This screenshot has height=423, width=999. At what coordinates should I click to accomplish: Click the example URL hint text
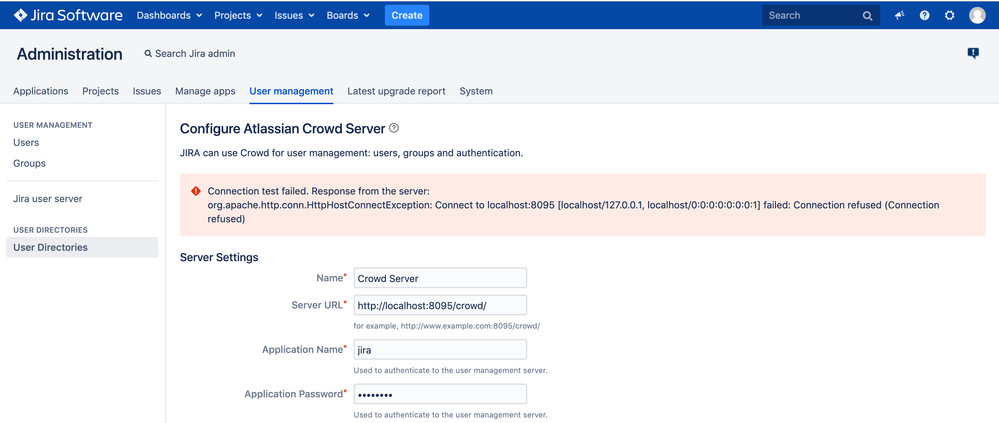point(447,326)
